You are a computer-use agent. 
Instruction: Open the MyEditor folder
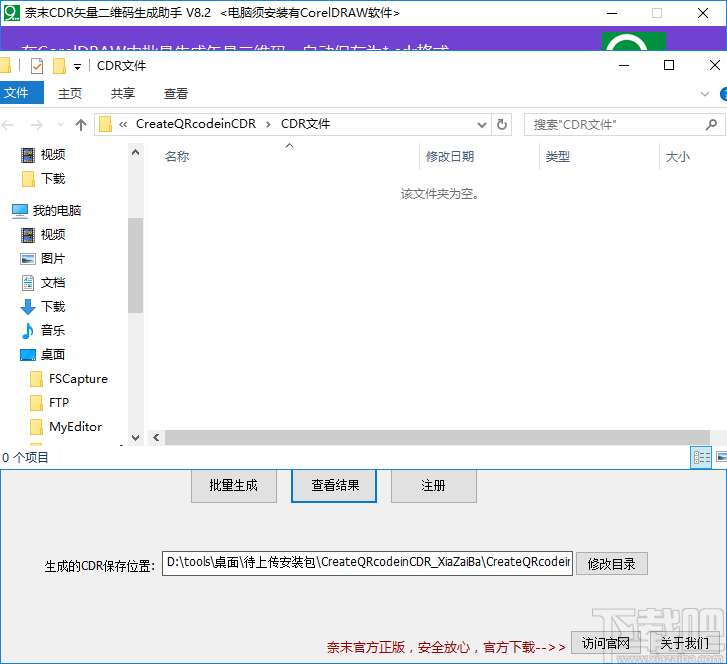pyautogui.click(x=66, y=427)
